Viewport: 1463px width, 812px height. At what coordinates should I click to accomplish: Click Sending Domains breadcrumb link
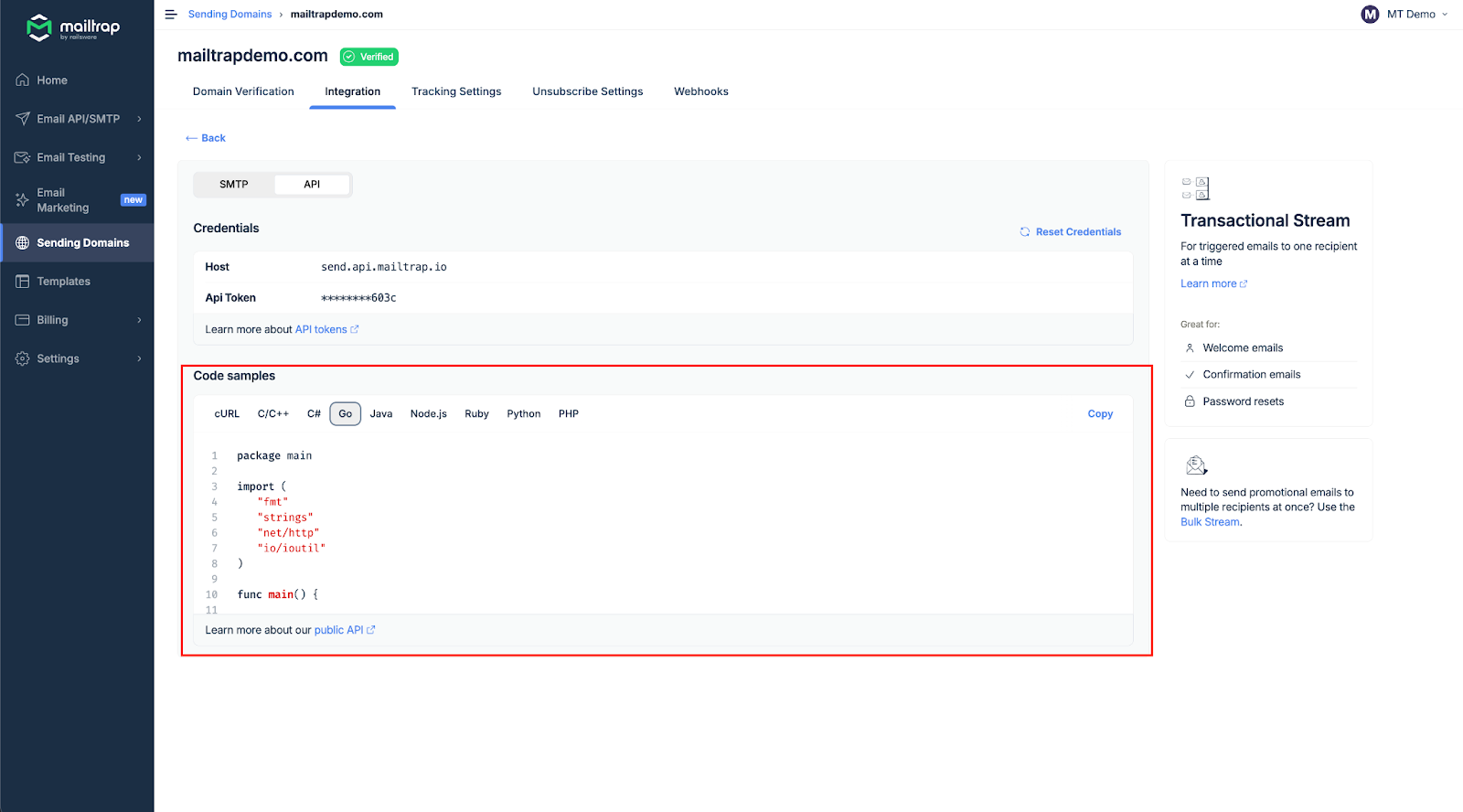point(230,15)
